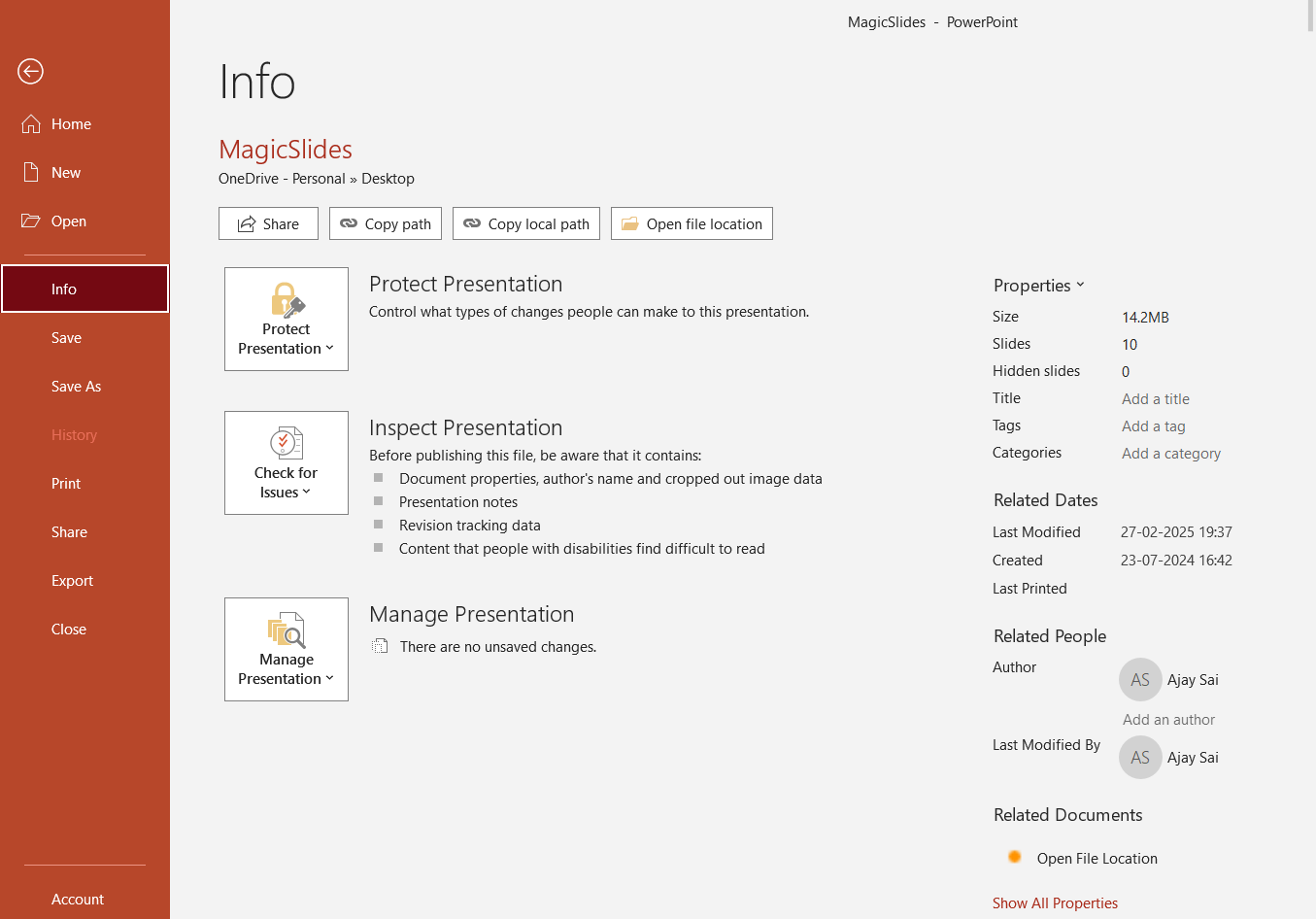The image size is (1316, 919).
Task: Click the Add an author field
Action: click(1168, 719)
